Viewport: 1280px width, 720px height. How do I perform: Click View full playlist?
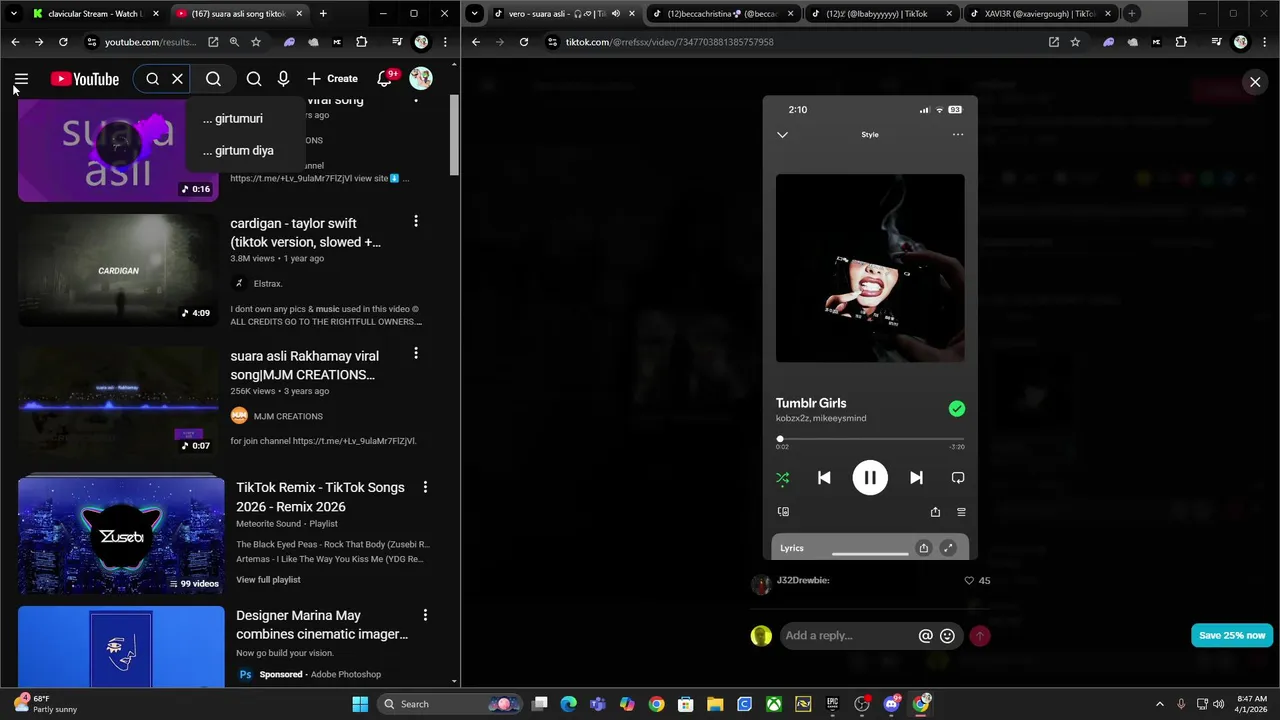268,580
